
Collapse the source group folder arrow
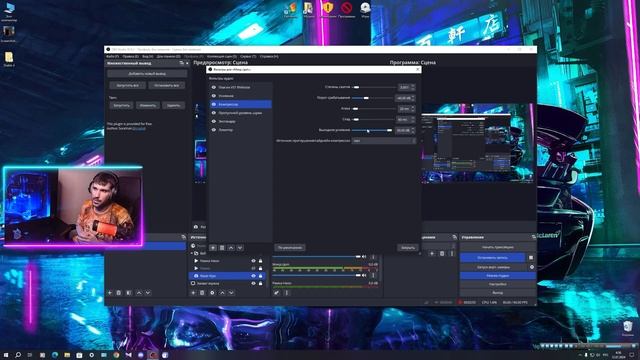tap(191, 253)
